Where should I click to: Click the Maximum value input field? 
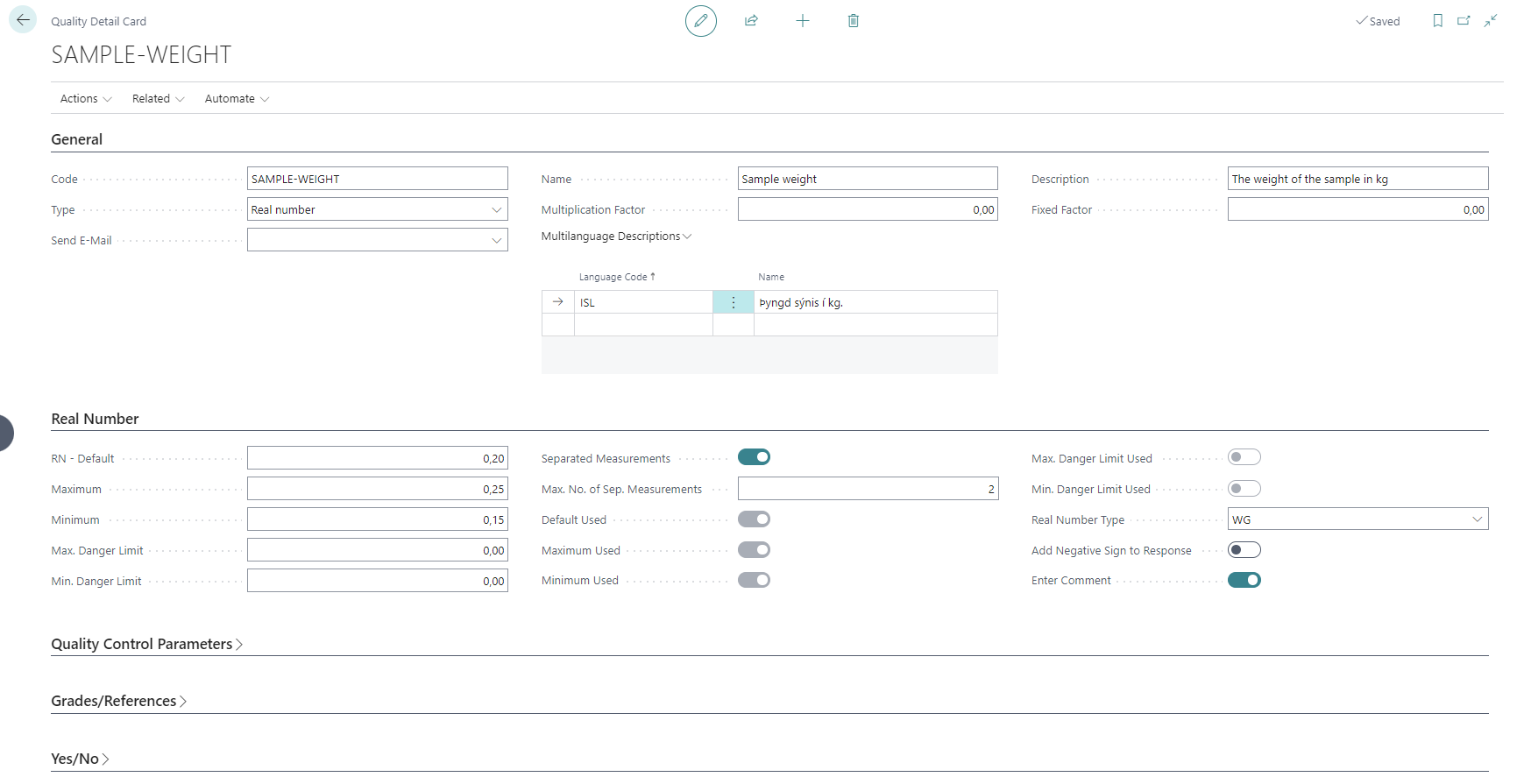(x=377, y=489)
